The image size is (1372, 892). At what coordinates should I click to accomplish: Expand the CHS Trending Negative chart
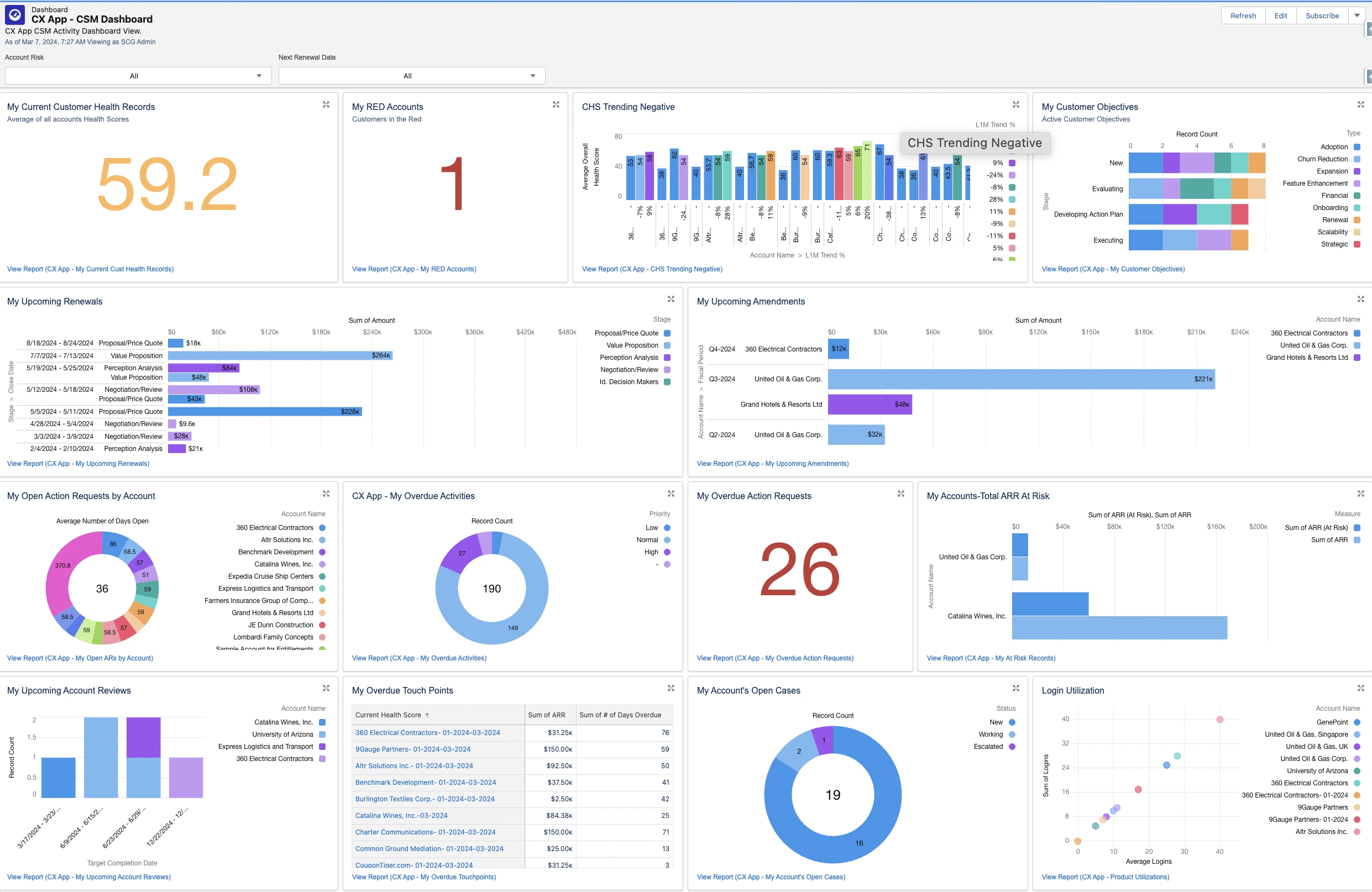(x=1016, y=104)
